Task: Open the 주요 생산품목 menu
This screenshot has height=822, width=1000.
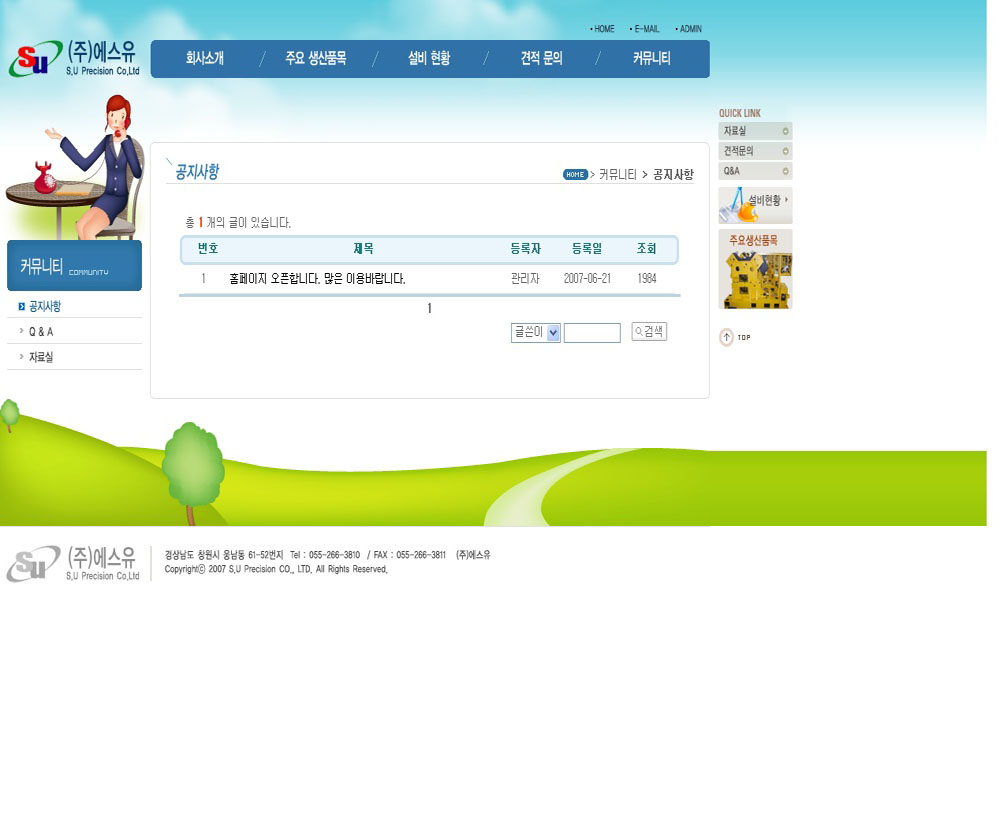Action: [316, 59]
